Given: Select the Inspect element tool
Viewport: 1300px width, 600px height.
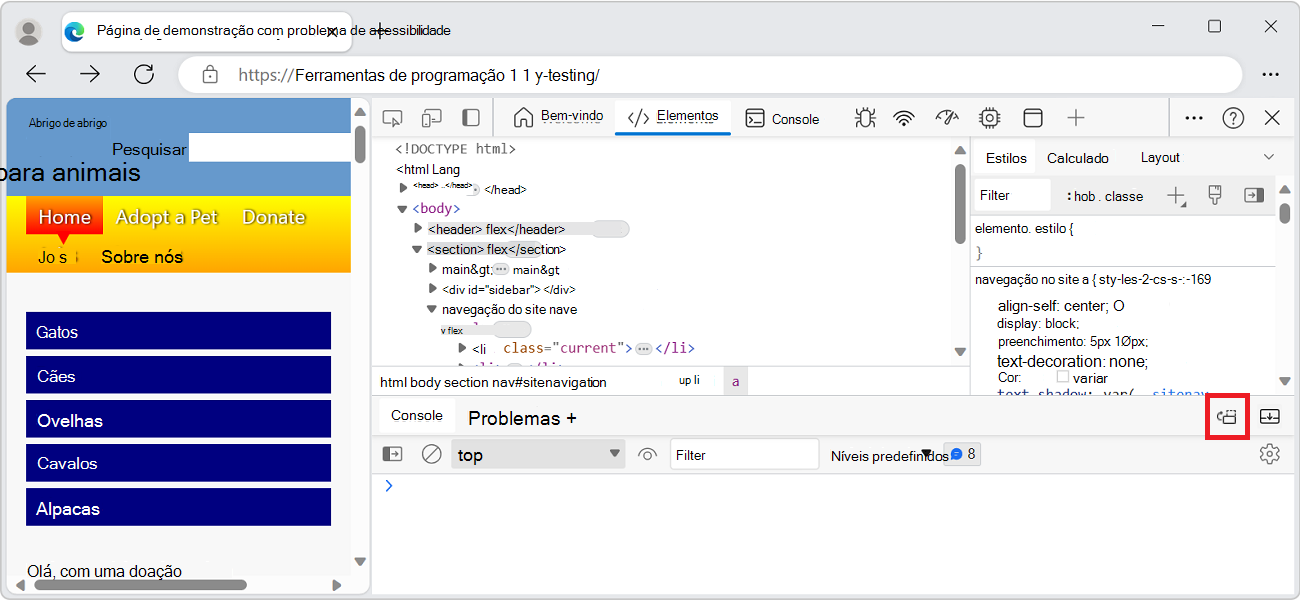Looking at the screenshot, I should (x=392, y=117).
